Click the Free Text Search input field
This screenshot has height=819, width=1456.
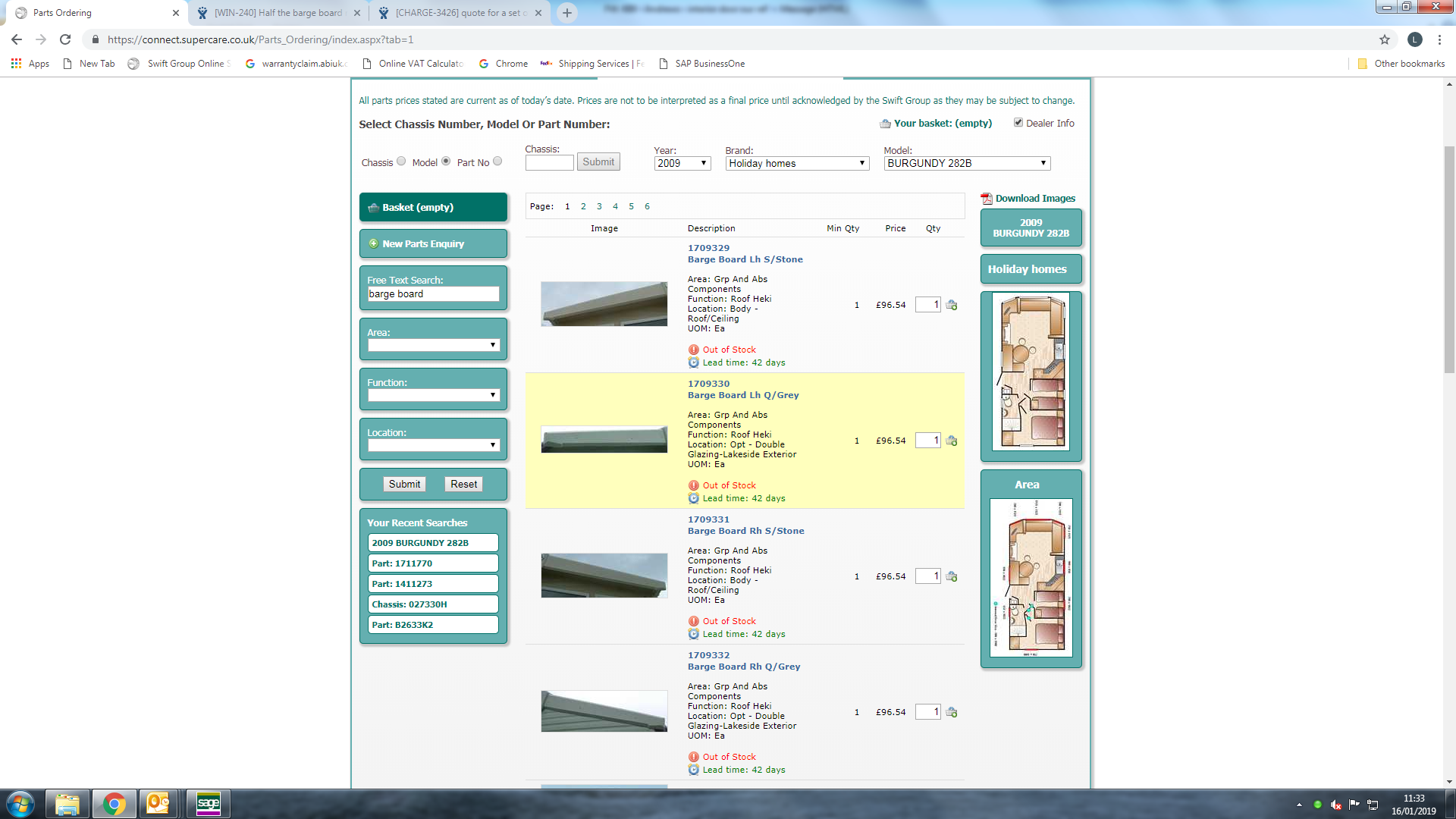click(433, 294)
